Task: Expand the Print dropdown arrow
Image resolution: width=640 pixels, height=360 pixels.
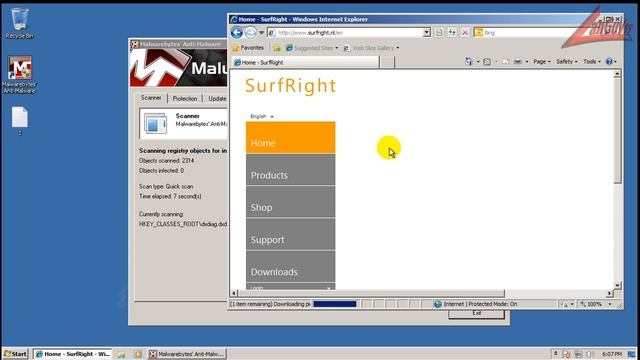Action: pyautogui.click(x=527, y=62)
